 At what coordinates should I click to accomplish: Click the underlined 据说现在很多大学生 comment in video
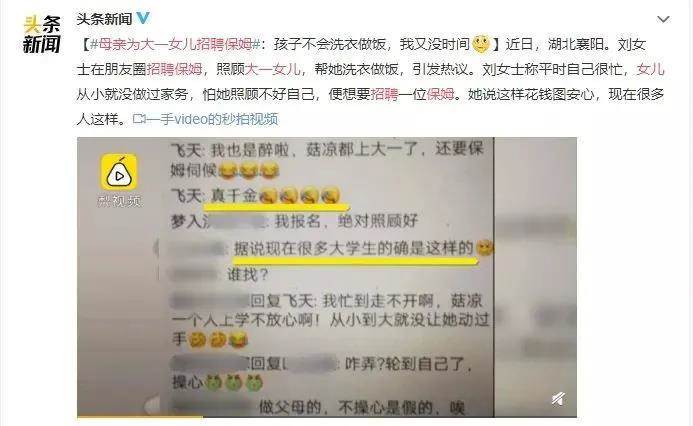(354, 249)
